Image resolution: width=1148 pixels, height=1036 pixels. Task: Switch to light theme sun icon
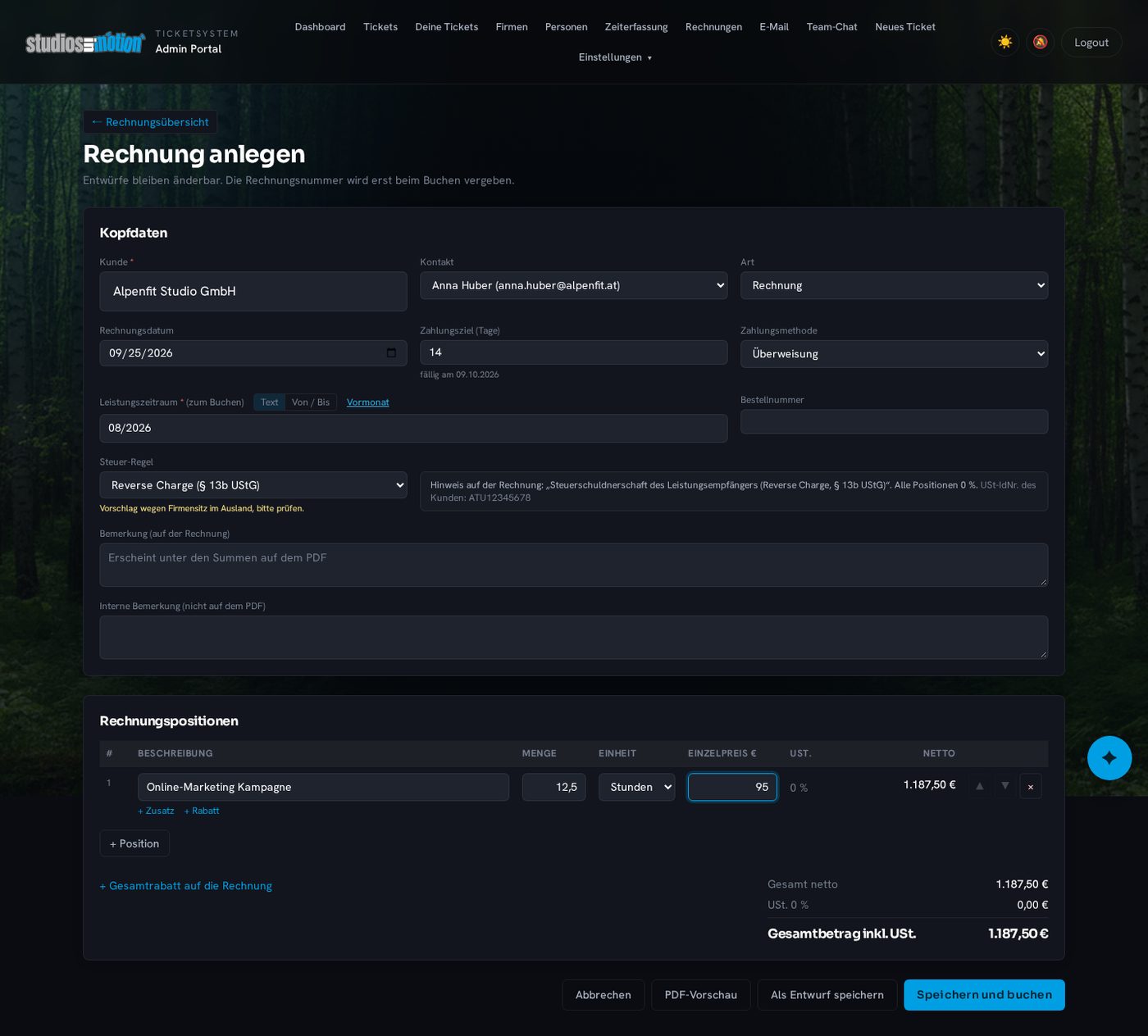(1004, 42)
